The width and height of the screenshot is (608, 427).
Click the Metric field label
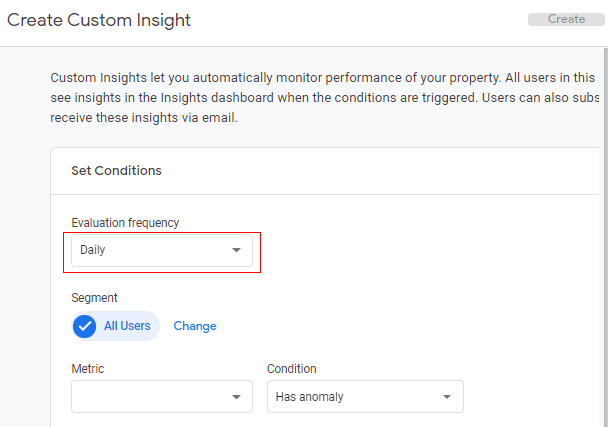pyautogui.click(x=88, y=369)
